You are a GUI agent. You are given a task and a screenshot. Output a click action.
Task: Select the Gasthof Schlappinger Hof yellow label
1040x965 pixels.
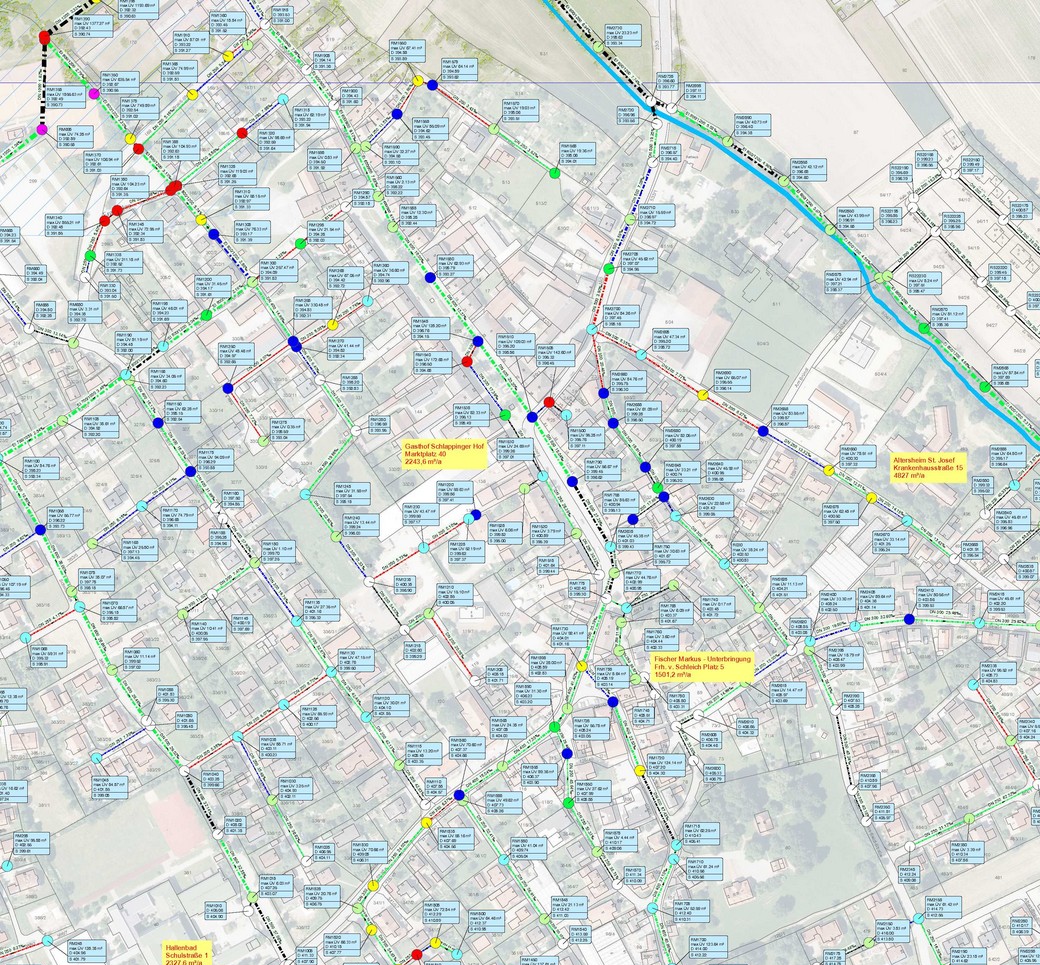(444, 454)
